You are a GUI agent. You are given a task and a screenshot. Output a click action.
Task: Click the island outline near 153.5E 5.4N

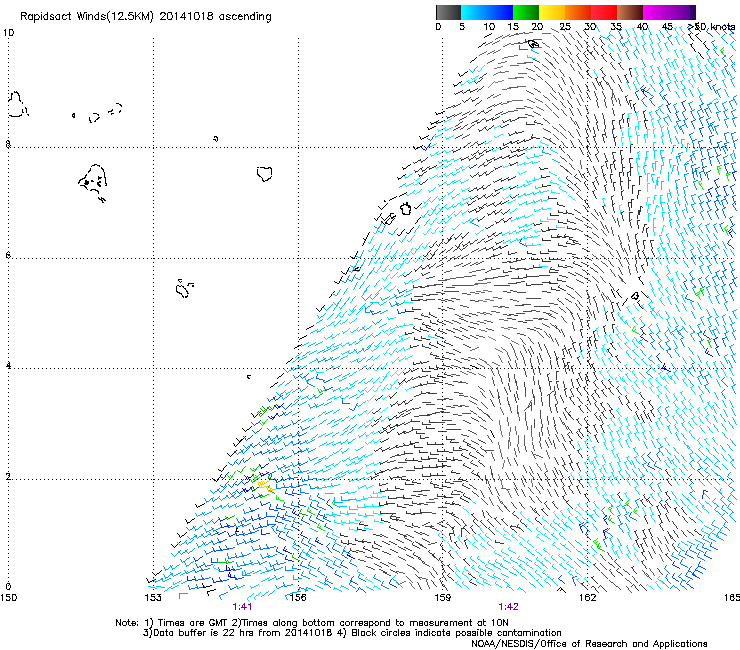(184, 289)
